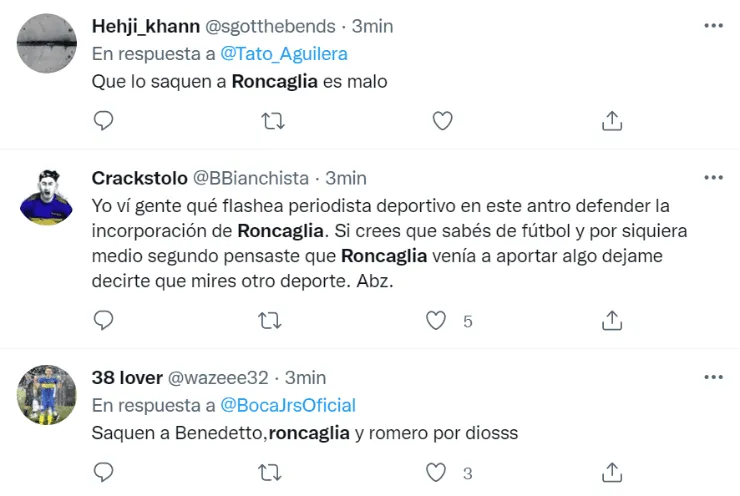Reply to Crackstolo's tweet

coord(103,321)
